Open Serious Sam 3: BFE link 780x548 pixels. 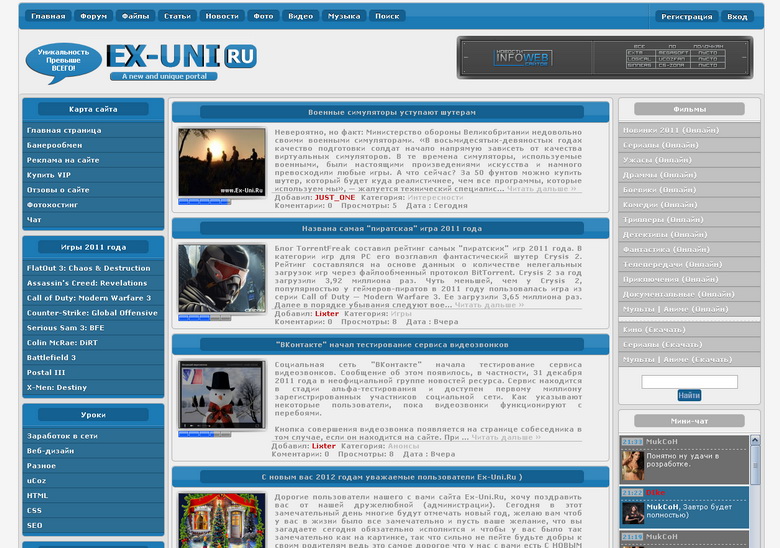pos(93,328)
